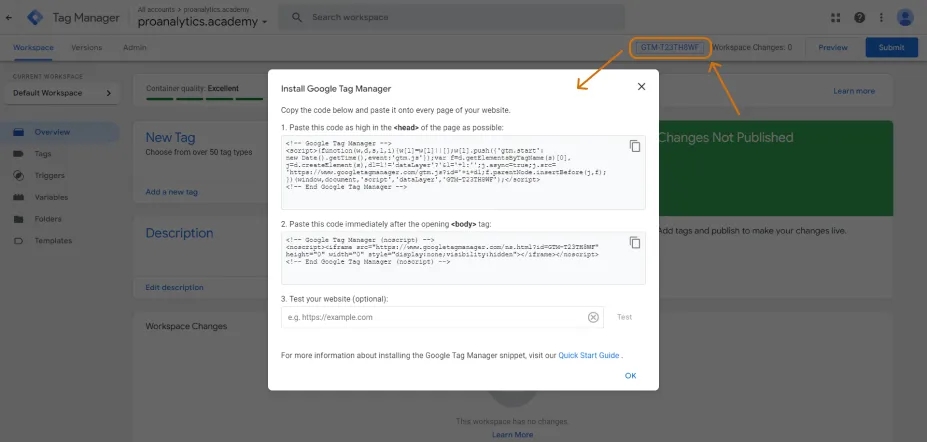Open the help question mark icon
The width and height of the screenshot is (927, 442).
click(x=860, y=17)
